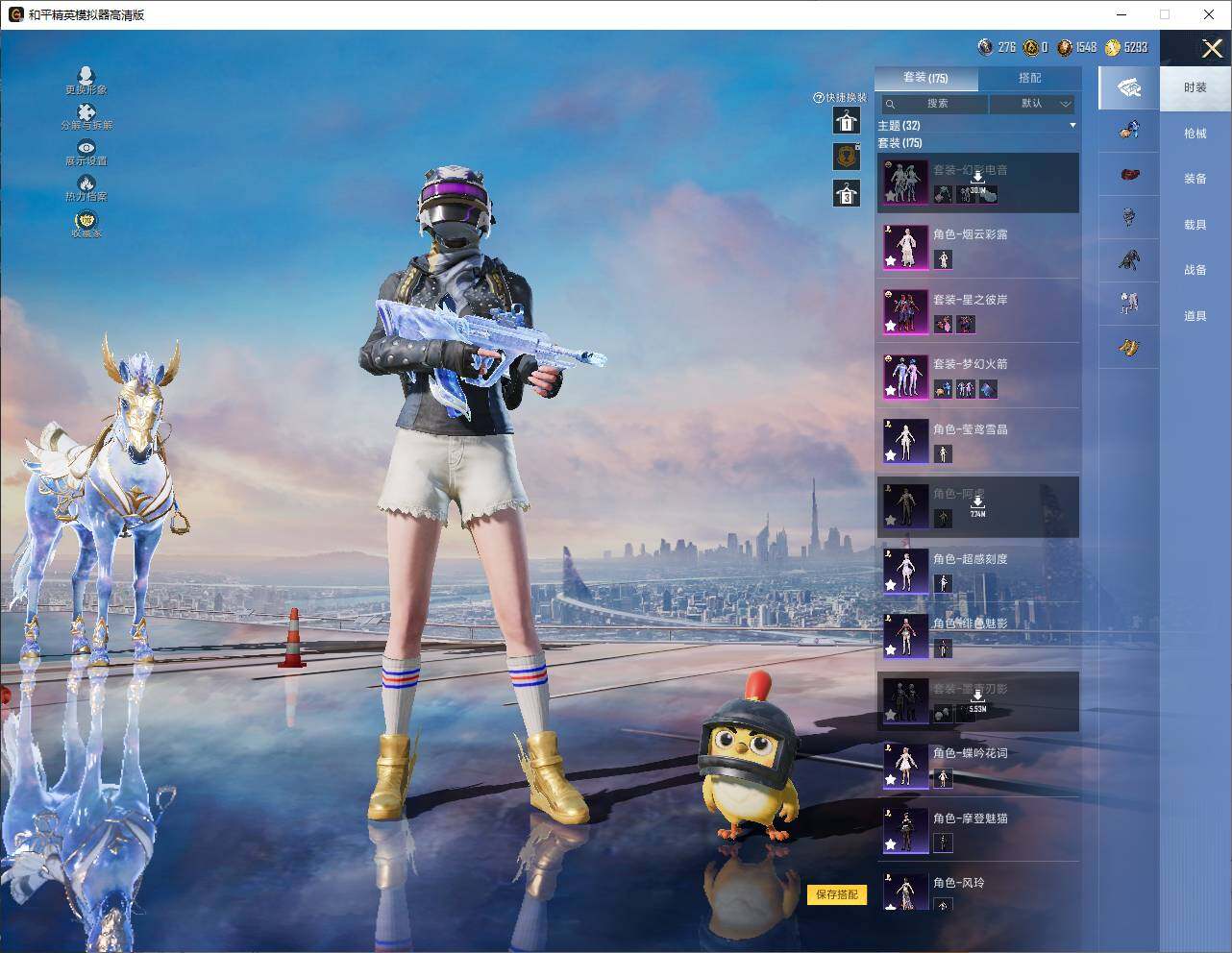The image size is (1232, 953).
Task: Favorite star on 套装-星之彼岸
Action: pos(891,326)
